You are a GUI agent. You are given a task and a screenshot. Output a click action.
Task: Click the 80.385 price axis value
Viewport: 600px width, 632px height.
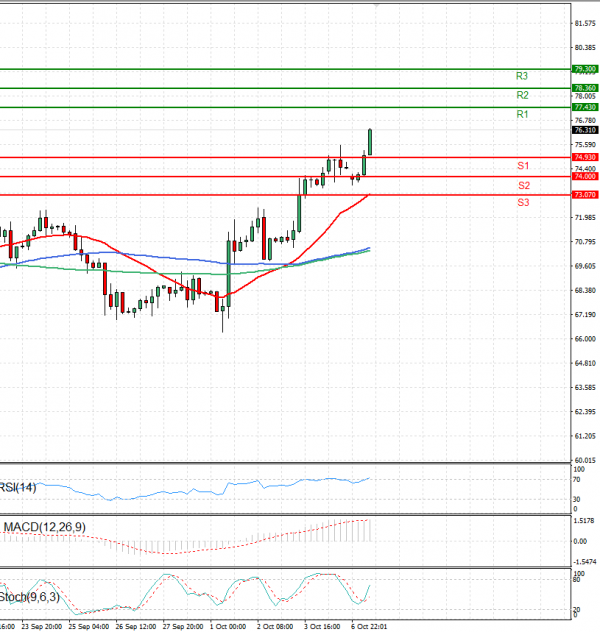585,48
